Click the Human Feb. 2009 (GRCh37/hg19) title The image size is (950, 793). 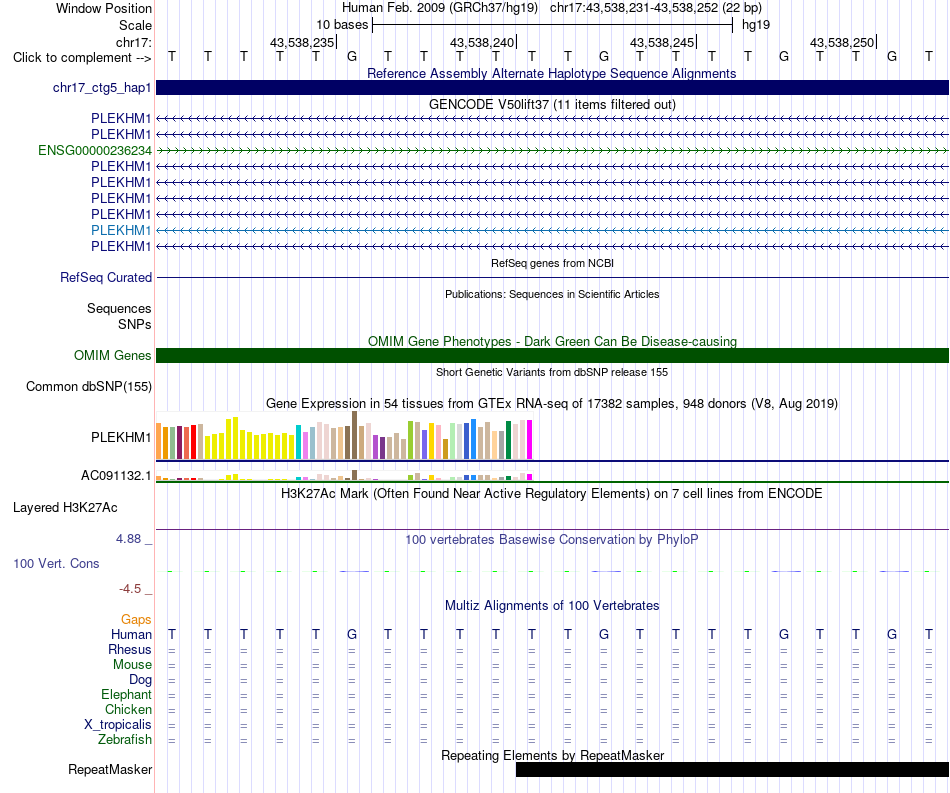click(440, 8)
